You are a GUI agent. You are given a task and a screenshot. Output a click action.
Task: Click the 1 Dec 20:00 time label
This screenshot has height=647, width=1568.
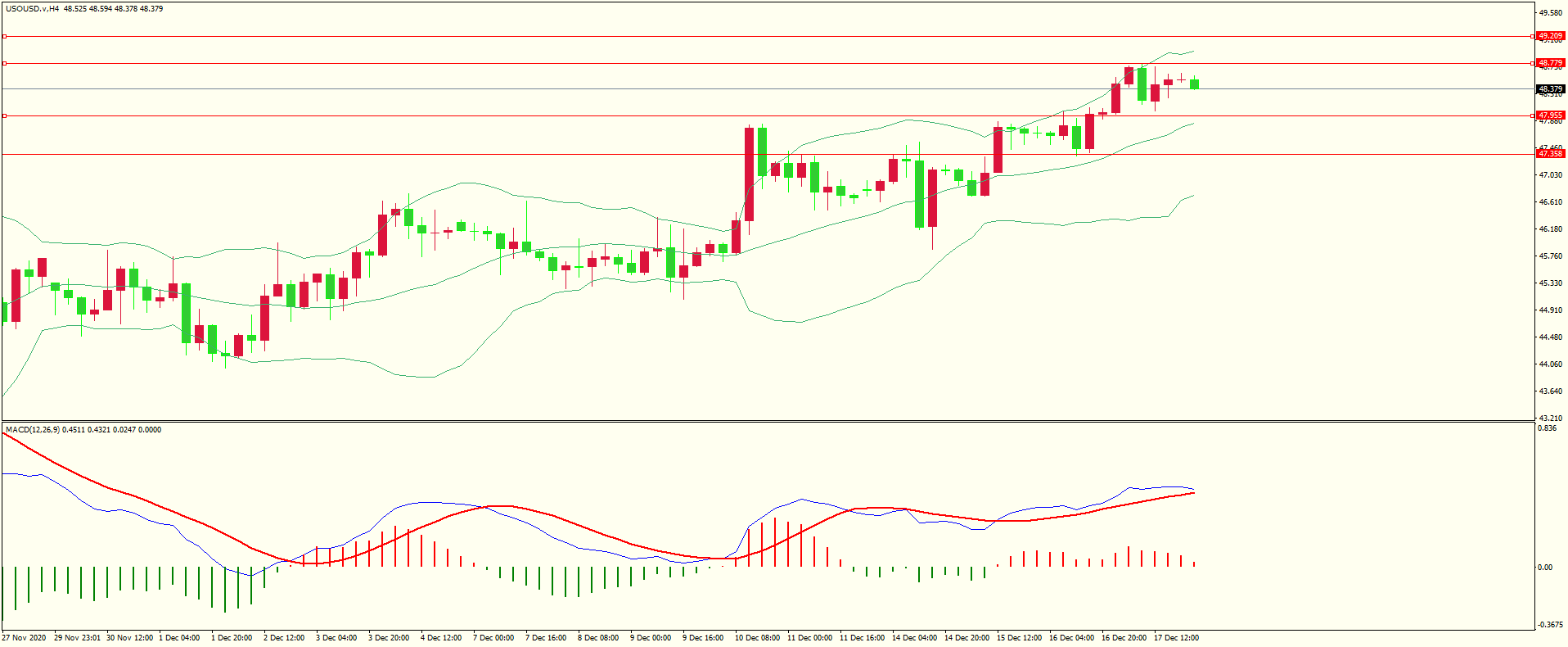click(232, 638)
